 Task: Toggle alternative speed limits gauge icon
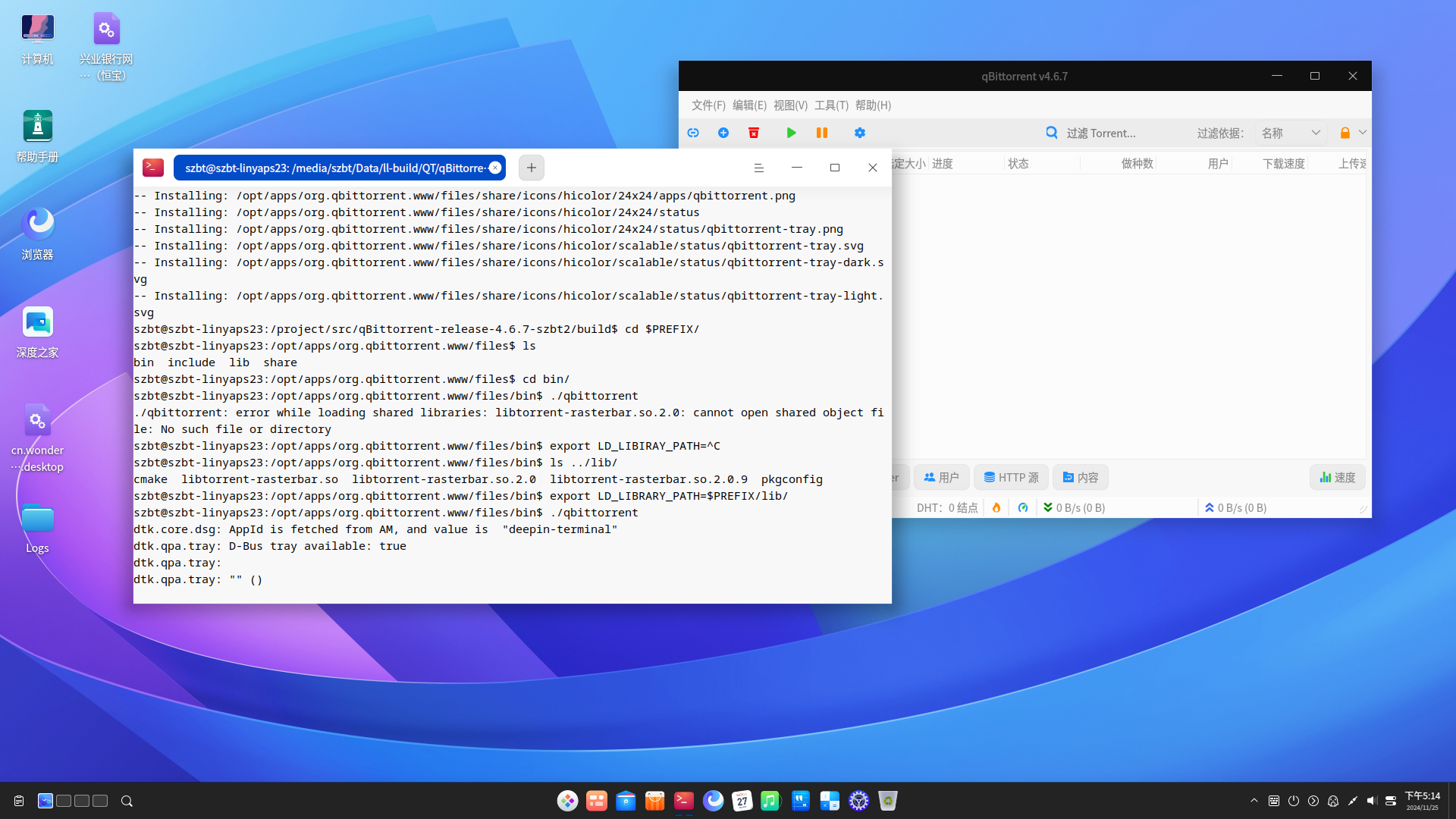(x=1023, y=507)
